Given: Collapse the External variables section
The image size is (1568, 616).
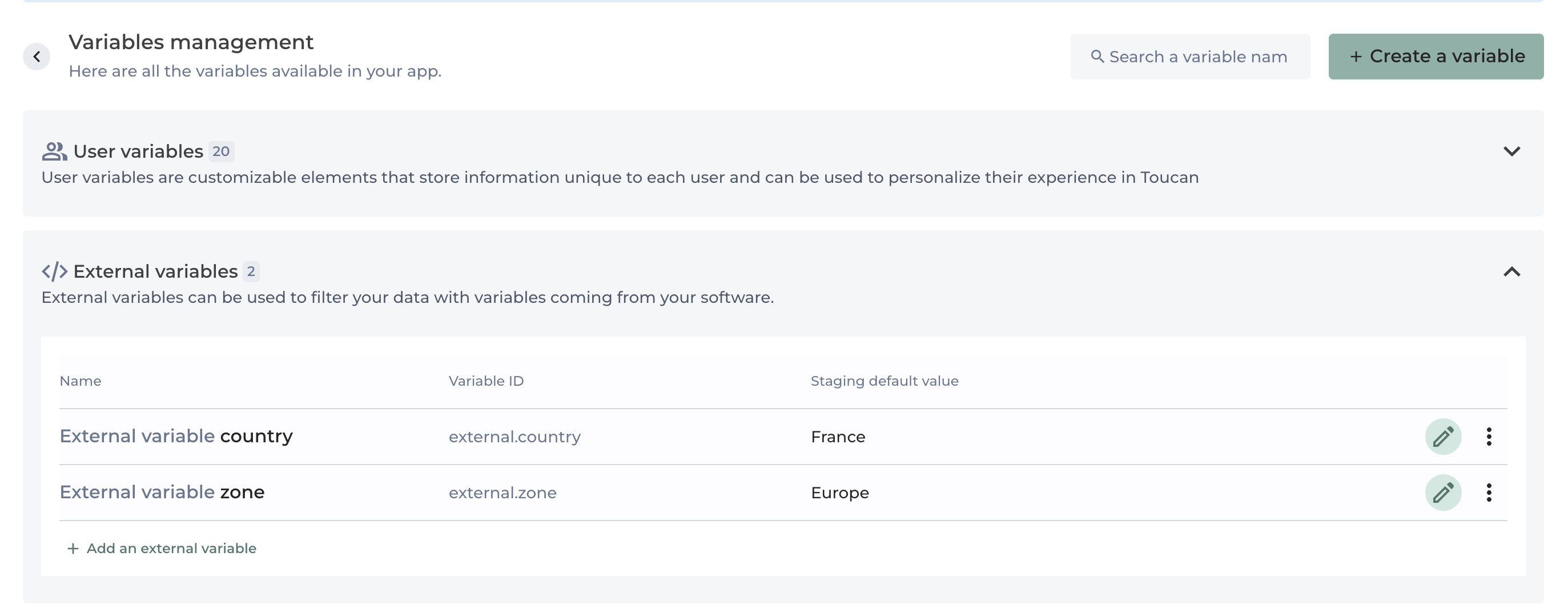Looking at the screenshot, I should [x=1511, y=272].
